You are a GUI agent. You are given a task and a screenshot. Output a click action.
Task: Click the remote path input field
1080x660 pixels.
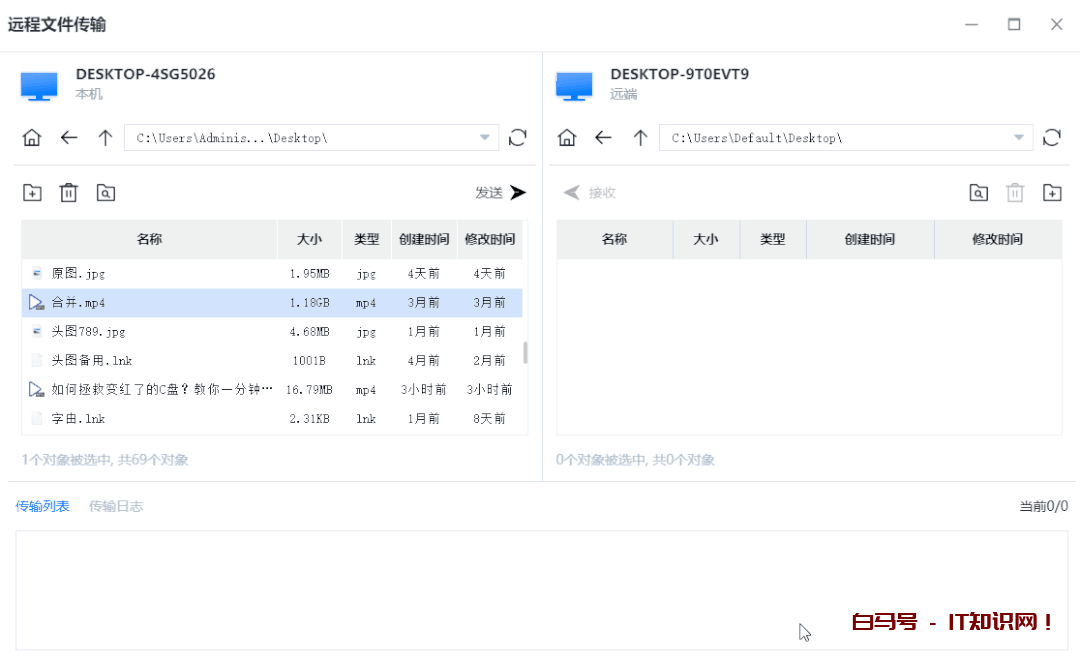pyautogui.click(x=830, y=138)
